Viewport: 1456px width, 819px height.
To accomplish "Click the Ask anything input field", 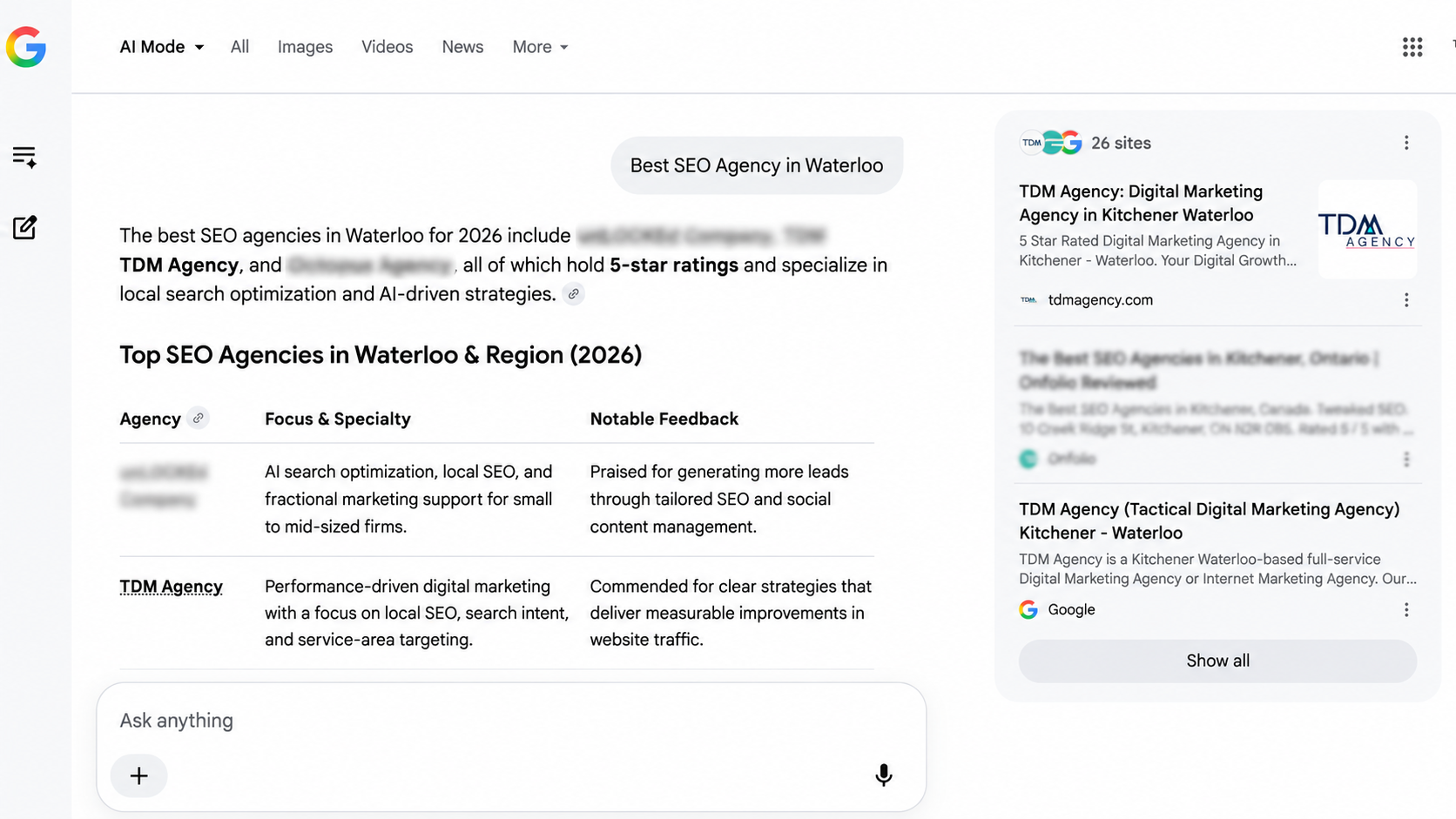I will tap(511, 721).
